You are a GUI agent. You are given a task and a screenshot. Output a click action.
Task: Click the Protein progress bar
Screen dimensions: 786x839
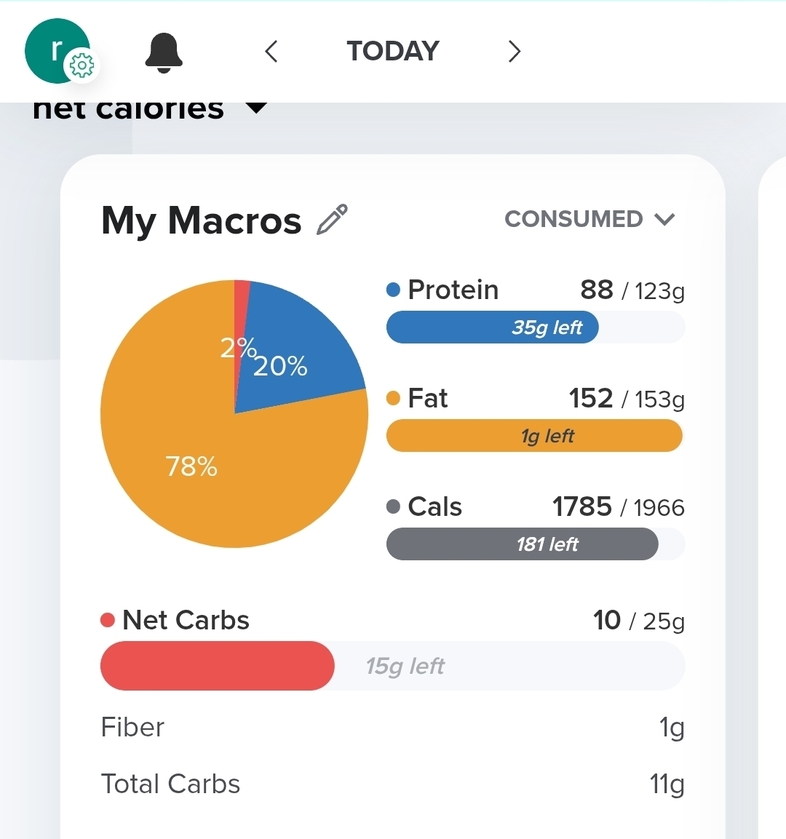click(535, 327)
